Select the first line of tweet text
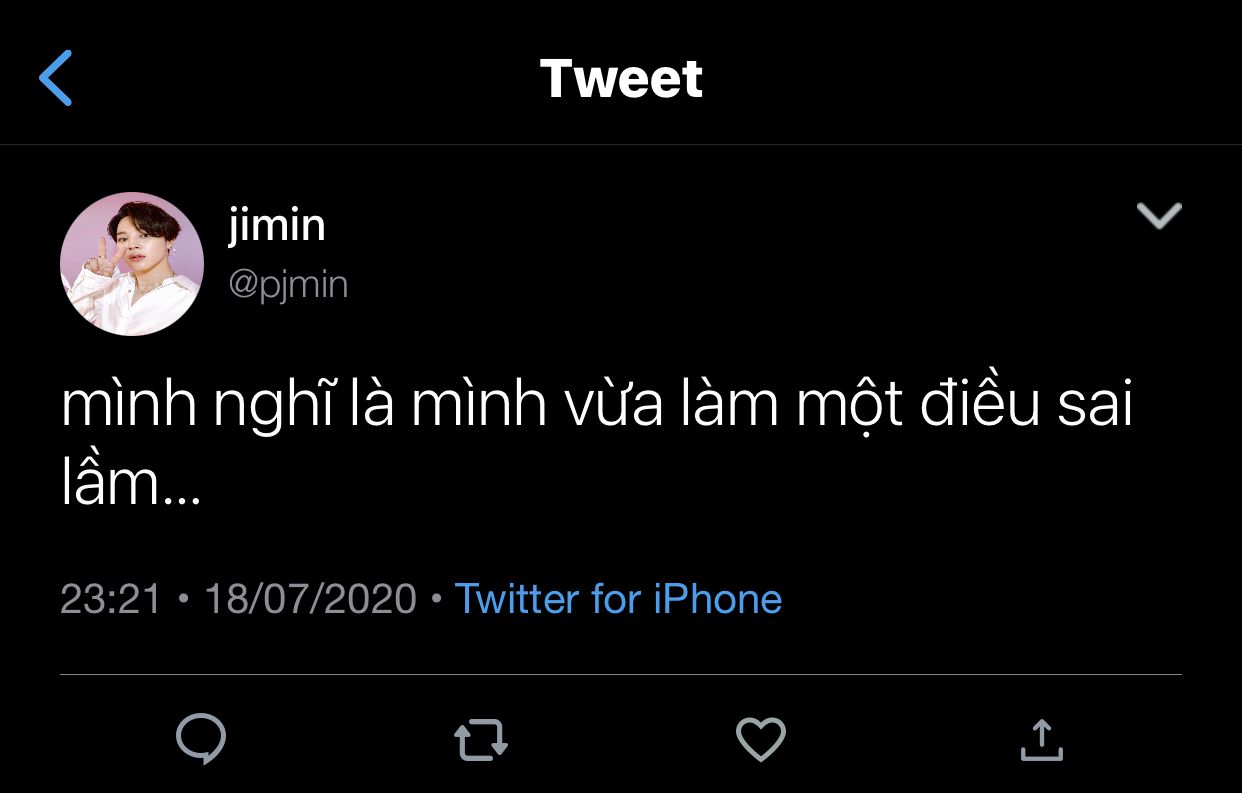 click(597, 406)
